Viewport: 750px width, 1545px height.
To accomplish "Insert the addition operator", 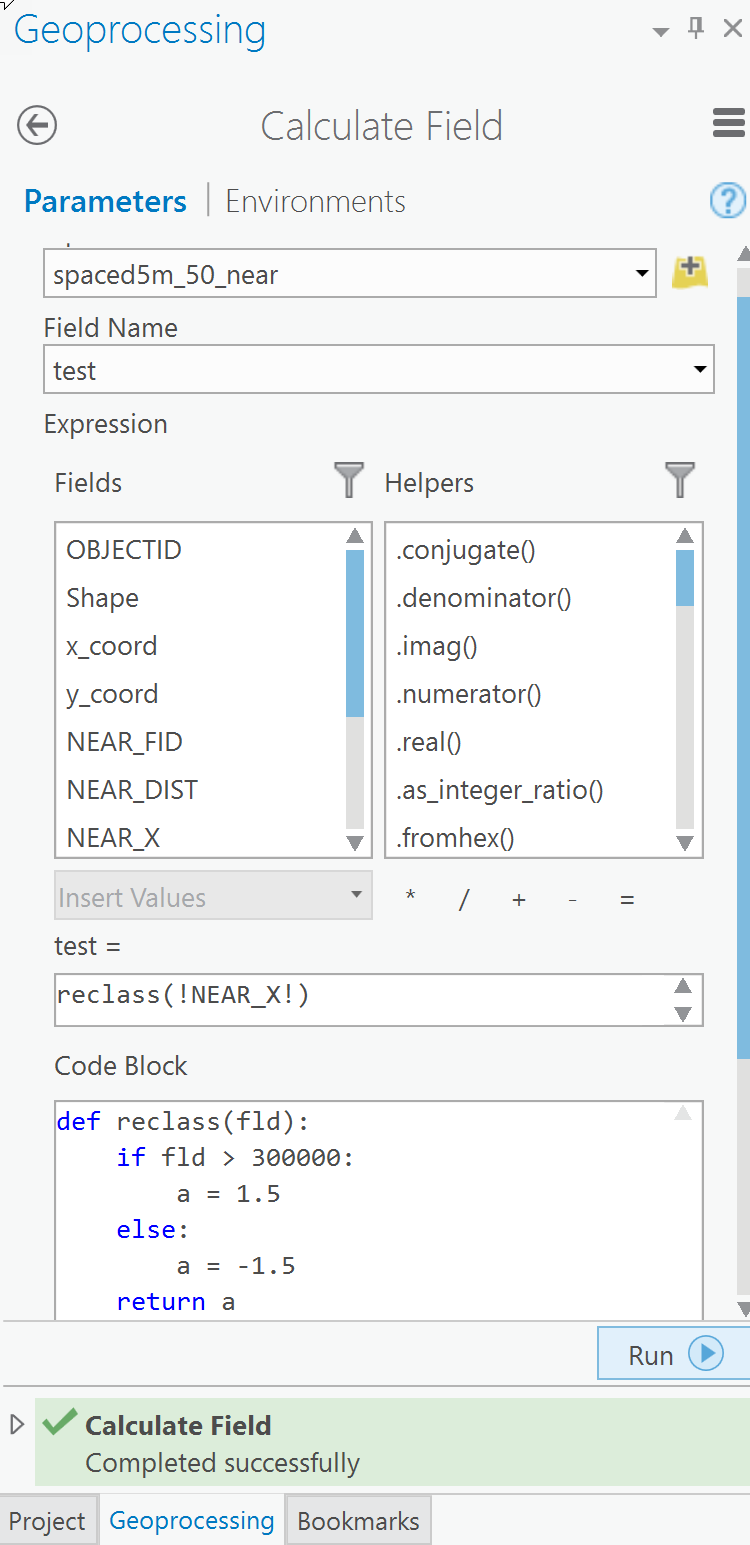I will [518, 898].
